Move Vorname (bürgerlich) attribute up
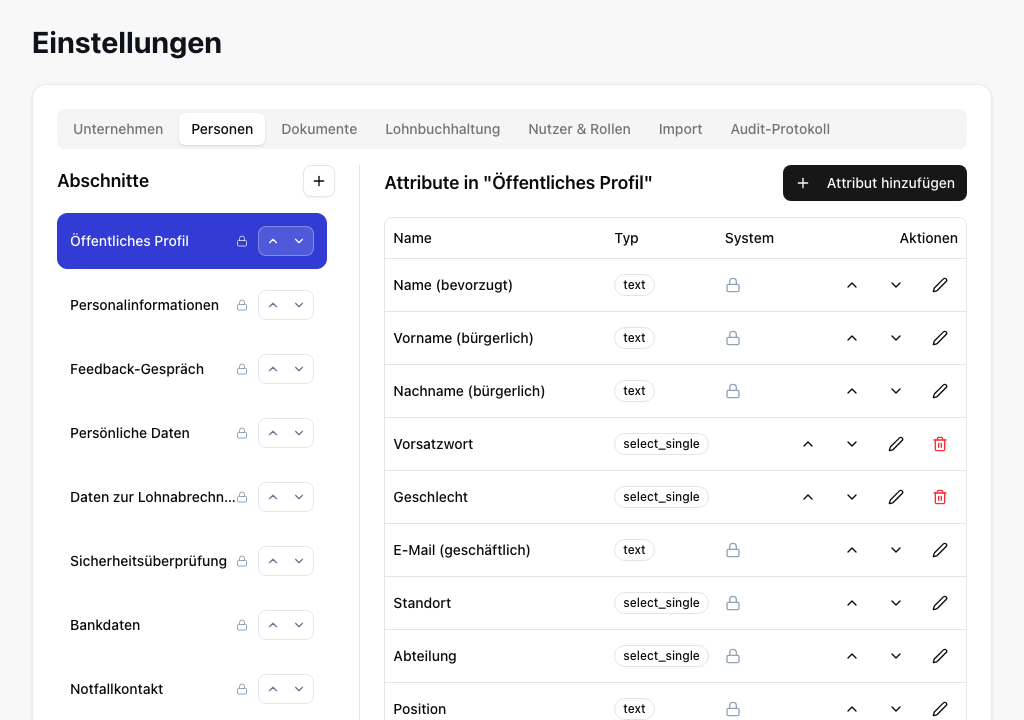 852,338
